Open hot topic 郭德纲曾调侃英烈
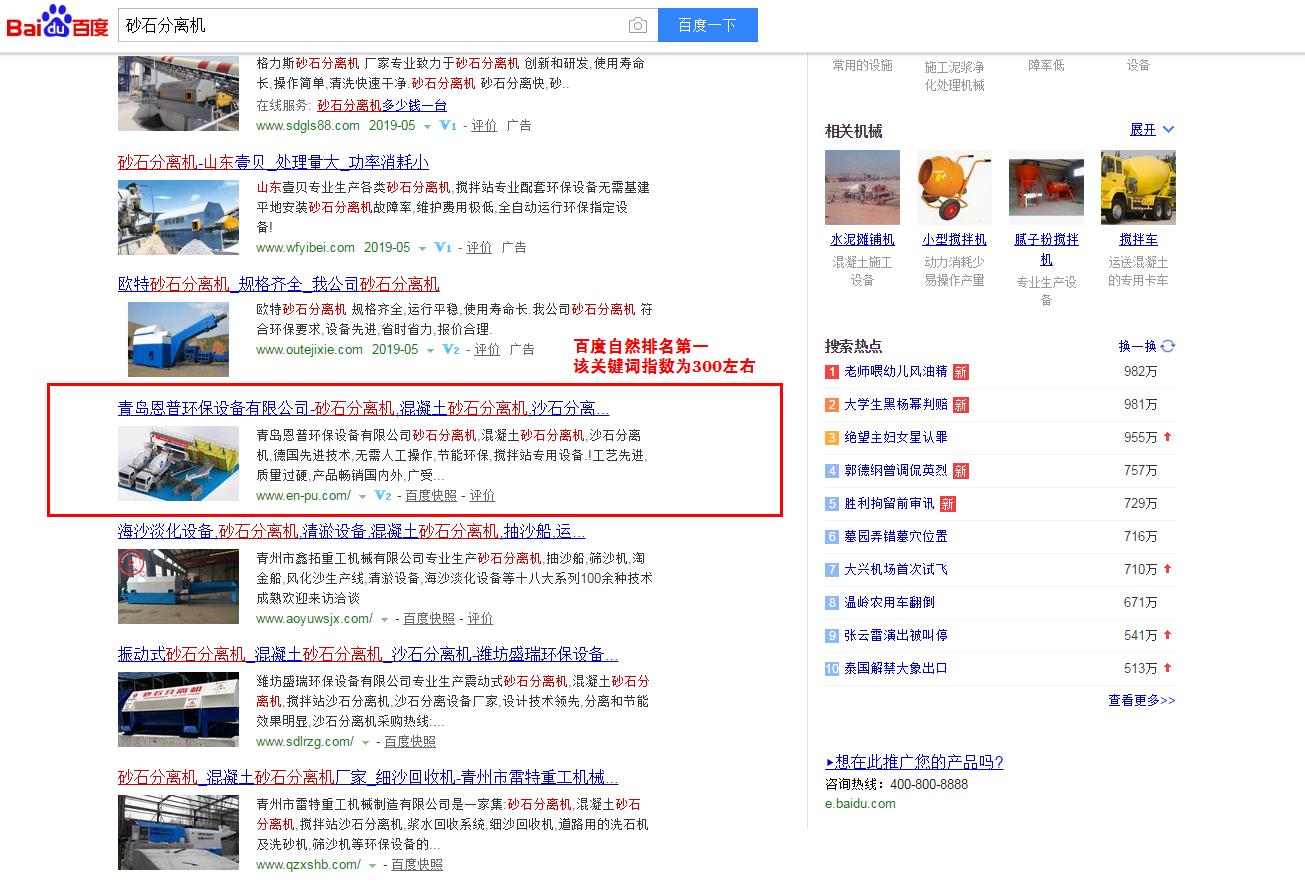The image size is (1305, 887). click(895, 471)
